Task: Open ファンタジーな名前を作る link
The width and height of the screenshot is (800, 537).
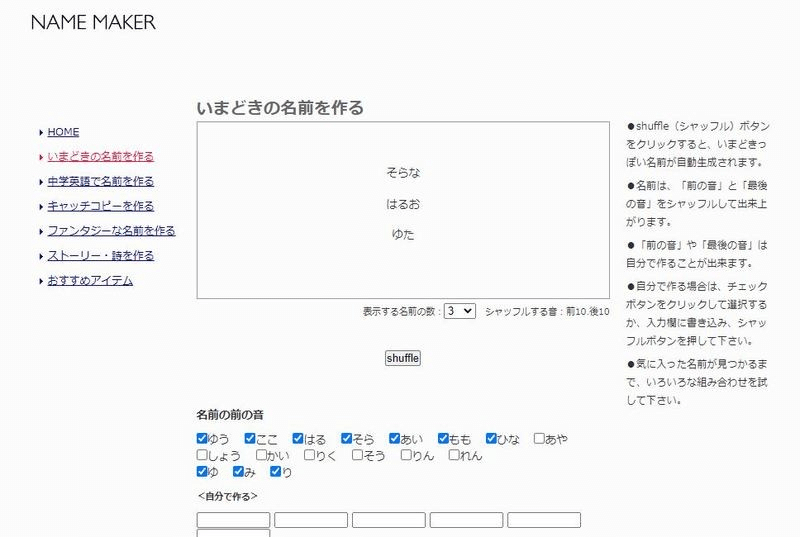Action: 111,231
